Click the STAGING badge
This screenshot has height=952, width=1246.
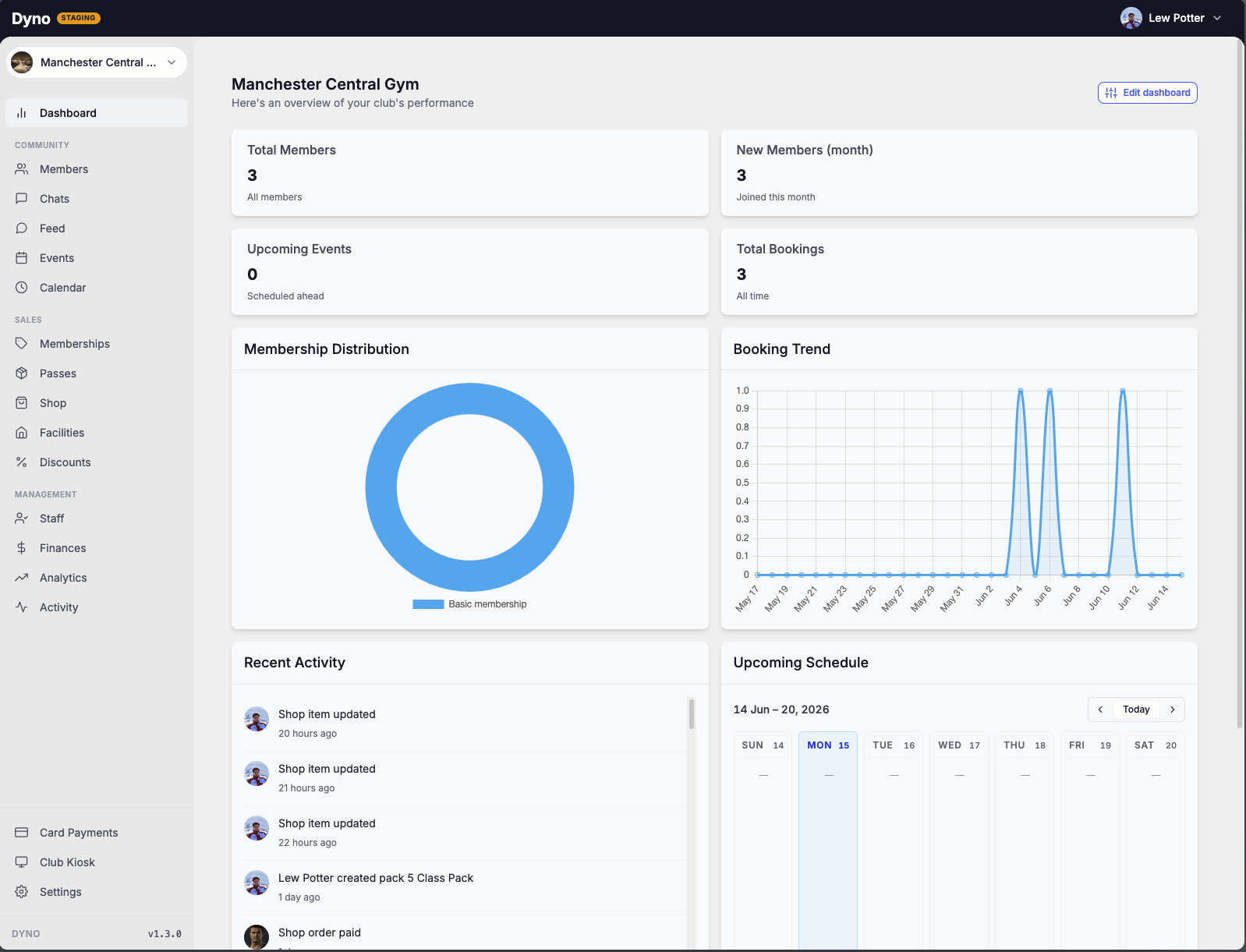coord(79,18)
